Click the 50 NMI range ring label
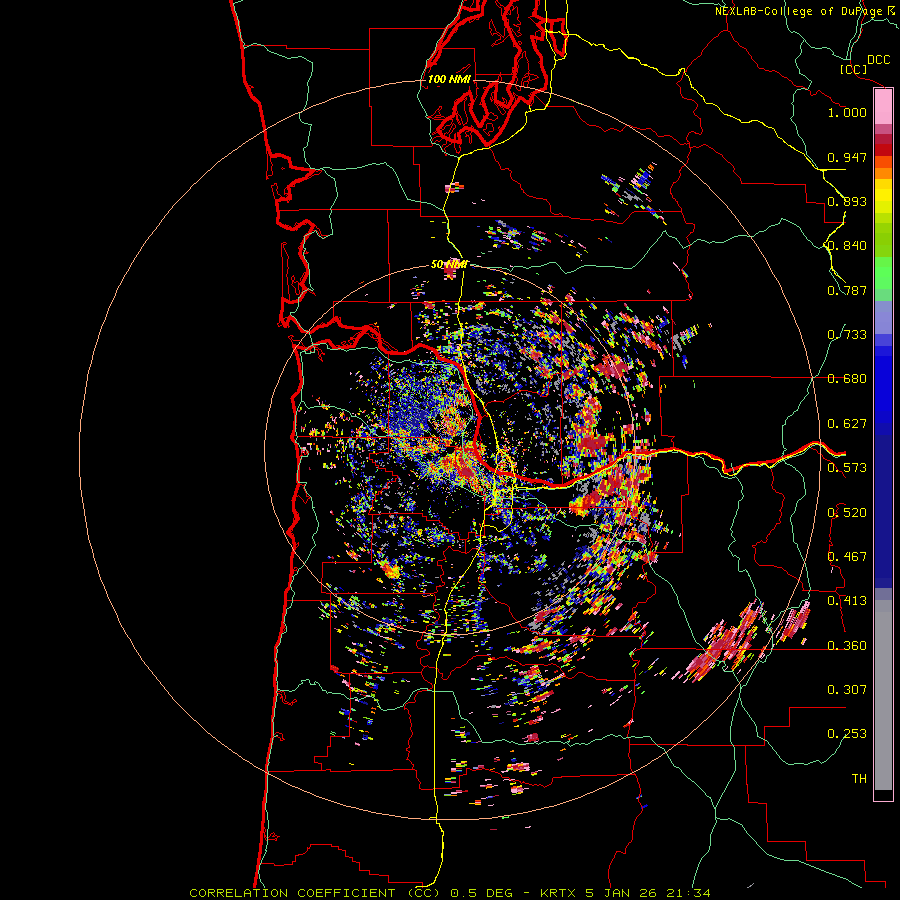Viewport: 900px width, 900px height. tap(449, 265)
